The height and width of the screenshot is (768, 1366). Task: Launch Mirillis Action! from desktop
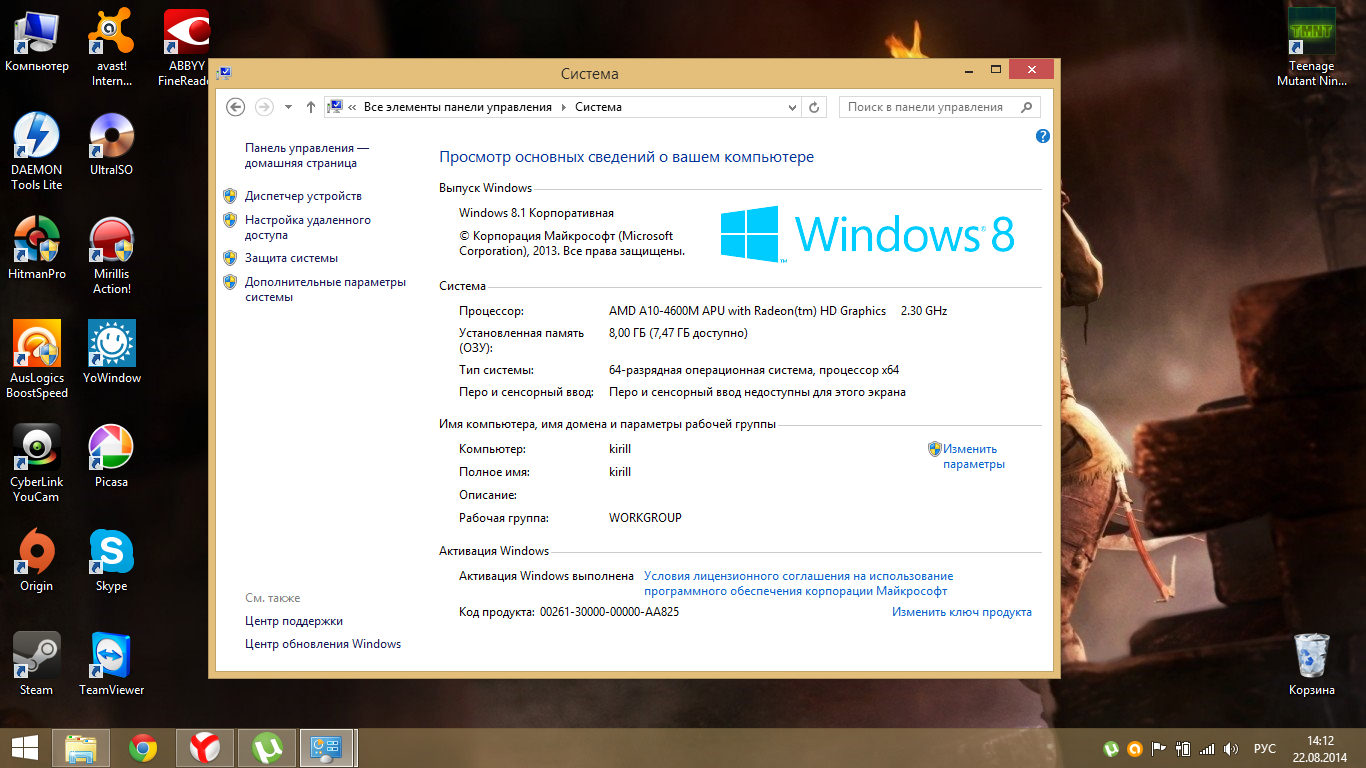[112, 256]
